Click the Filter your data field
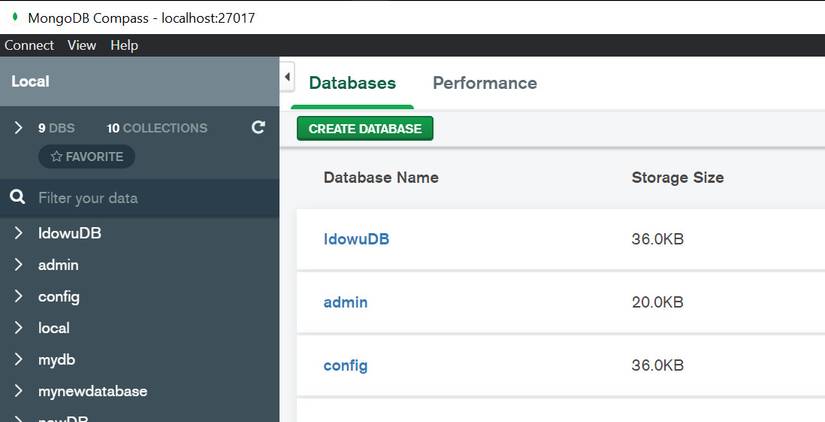 click(x=150, y=198)
